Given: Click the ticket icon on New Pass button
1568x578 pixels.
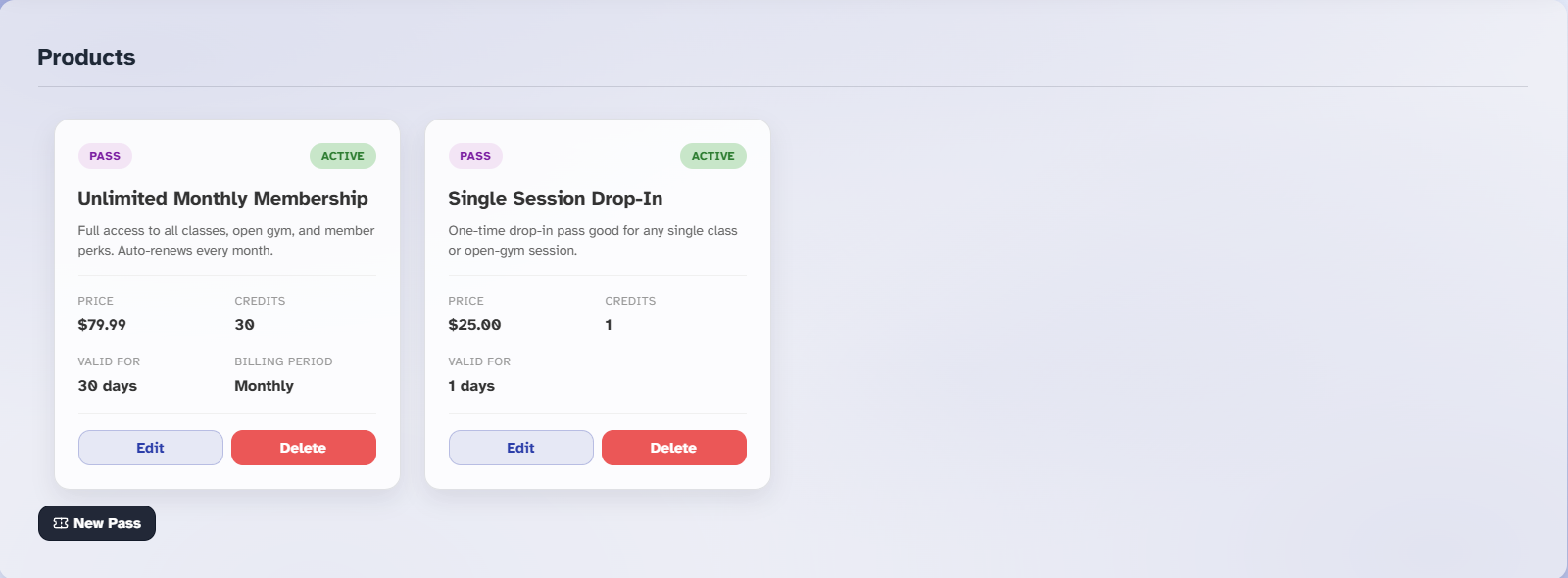Looking at the screenshot, I should coord(60,522).
